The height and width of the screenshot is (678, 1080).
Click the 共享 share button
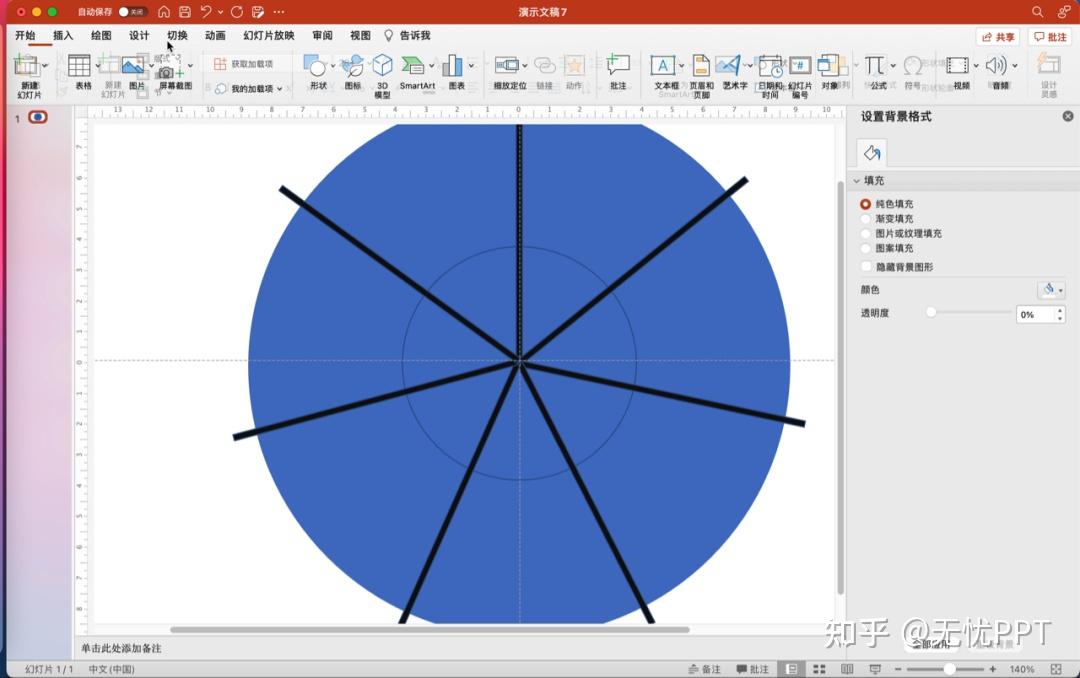click(997, 37)
